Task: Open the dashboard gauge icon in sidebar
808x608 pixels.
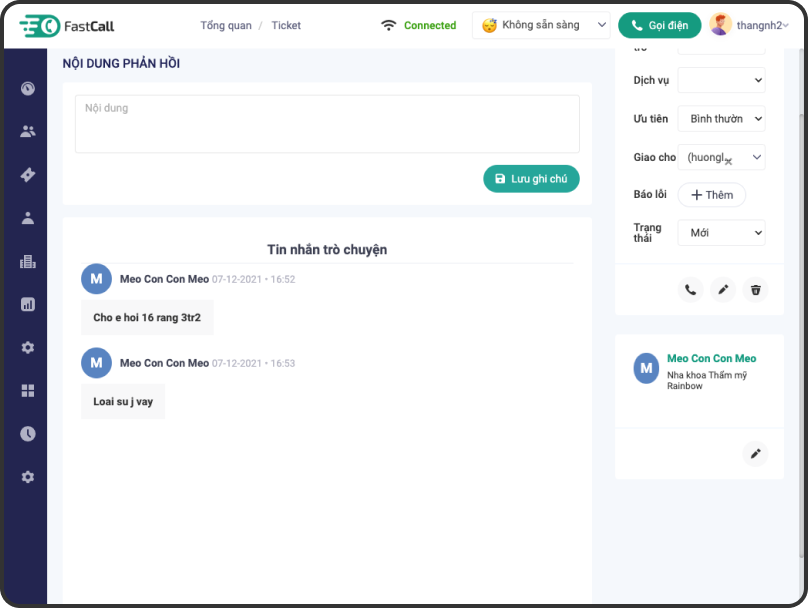Action: 28,88
